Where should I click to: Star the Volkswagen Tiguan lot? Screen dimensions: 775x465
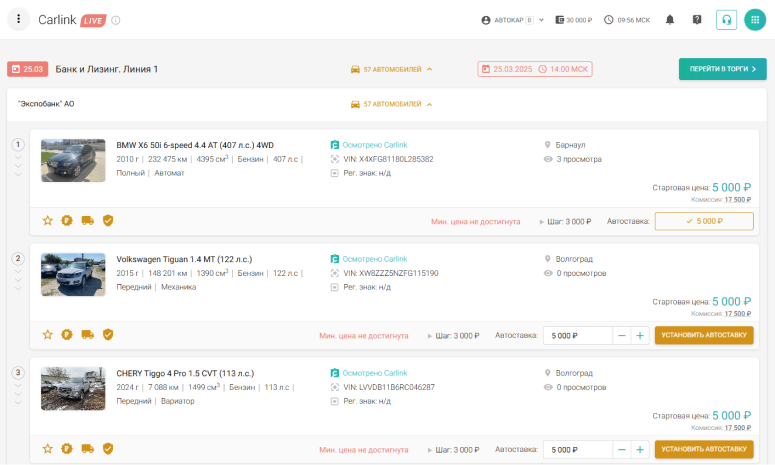click(47, 335)
